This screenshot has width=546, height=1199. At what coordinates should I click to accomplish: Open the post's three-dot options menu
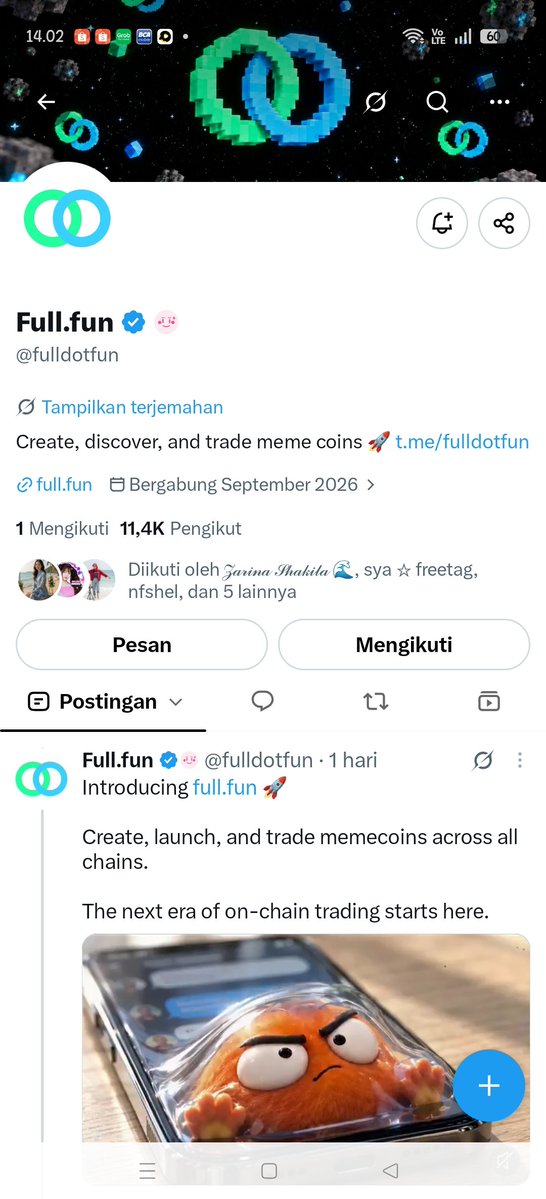[520, 760]
